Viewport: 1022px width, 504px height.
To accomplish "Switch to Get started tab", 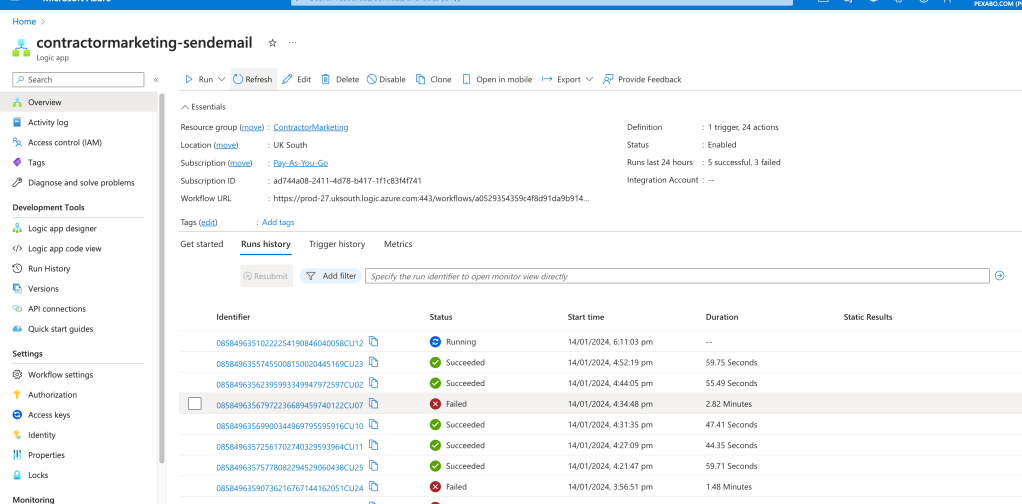I will (201, 244).
